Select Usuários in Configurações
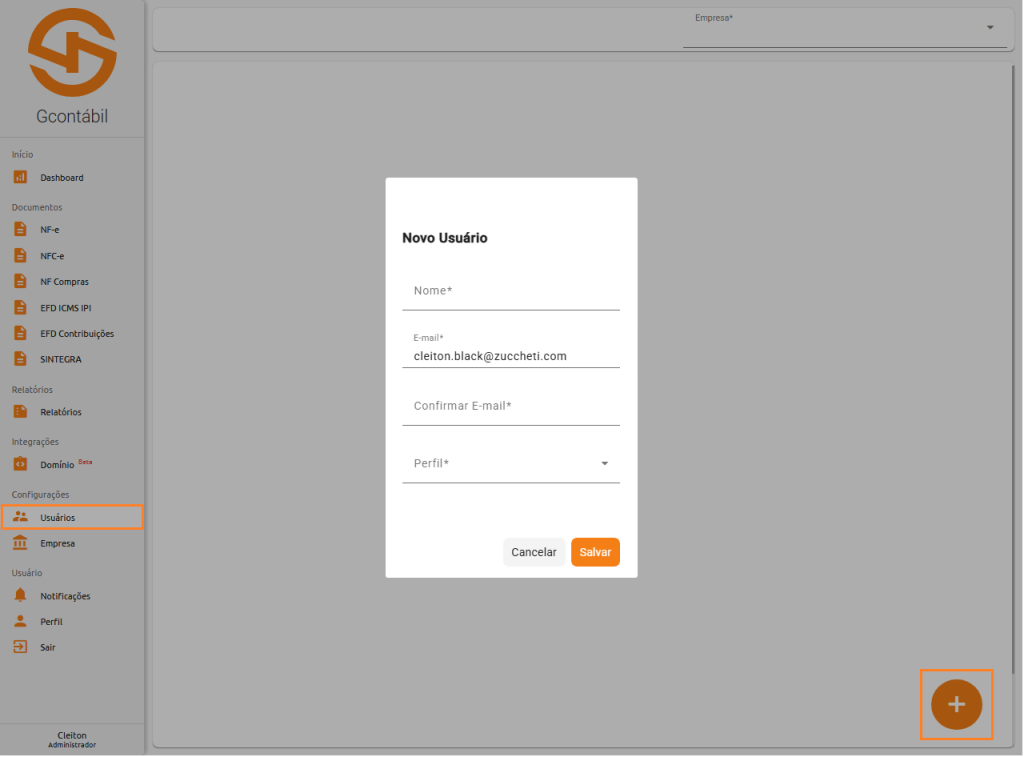The width and height of the screenshot is (1024, 757). [72, 517]
